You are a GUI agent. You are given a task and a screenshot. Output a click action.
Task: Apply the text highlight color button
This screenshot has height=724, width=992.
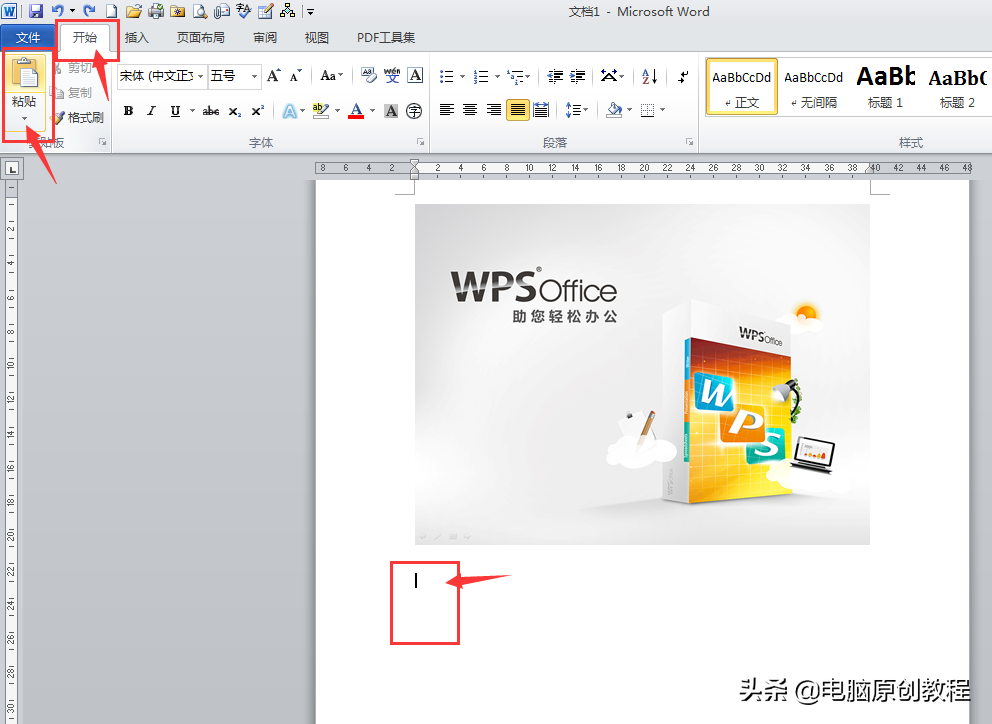click(321, 111)
